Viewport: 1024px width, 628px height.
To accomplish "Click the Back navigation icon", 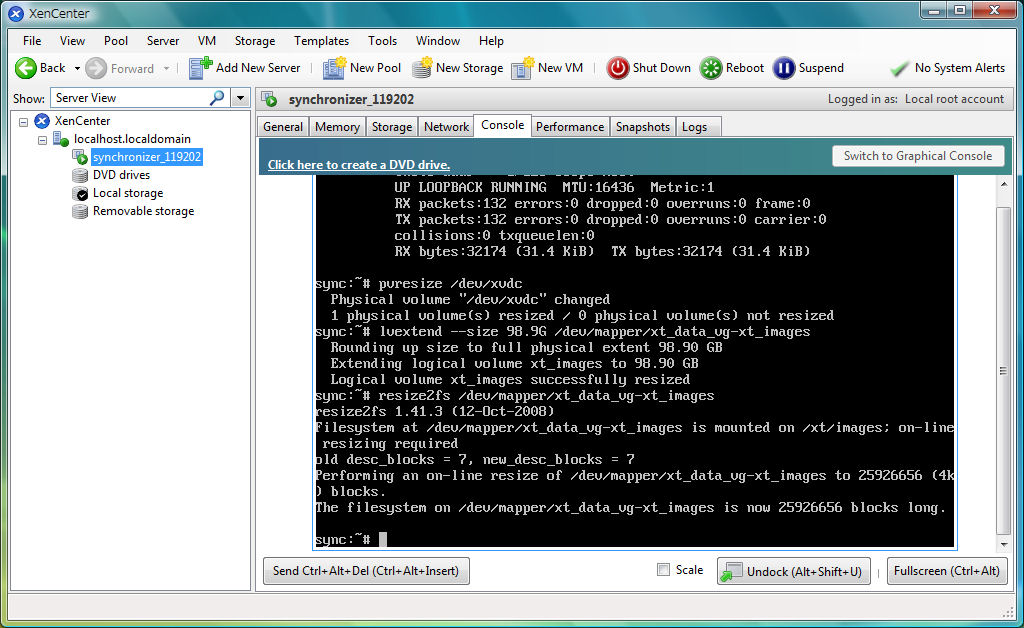I will (x=26, y=68).
